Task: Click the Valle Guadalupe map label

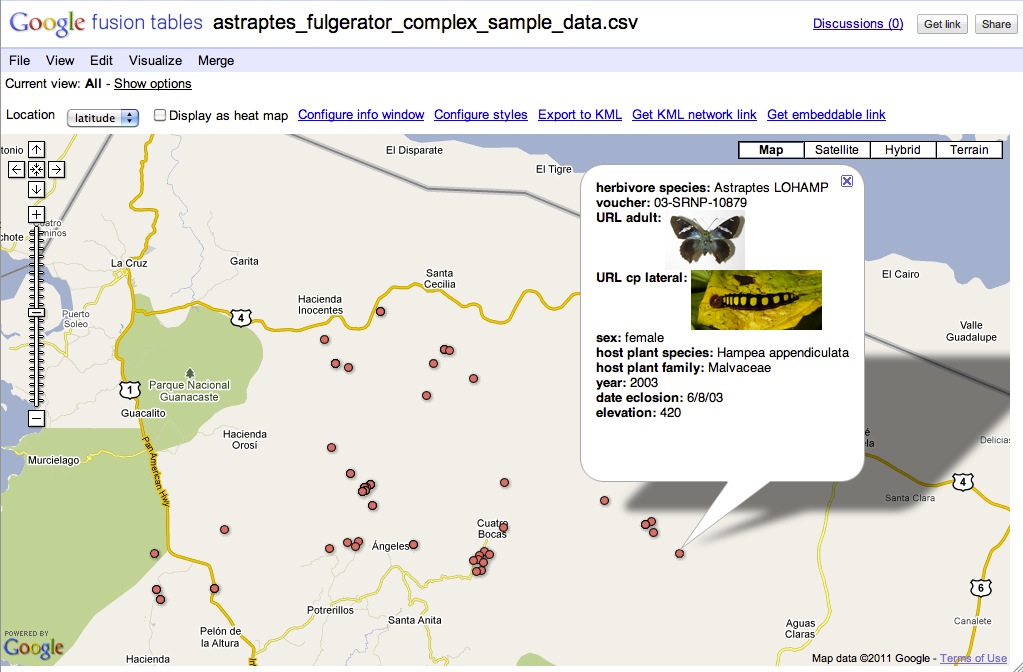Action: (x=971, y=331)
